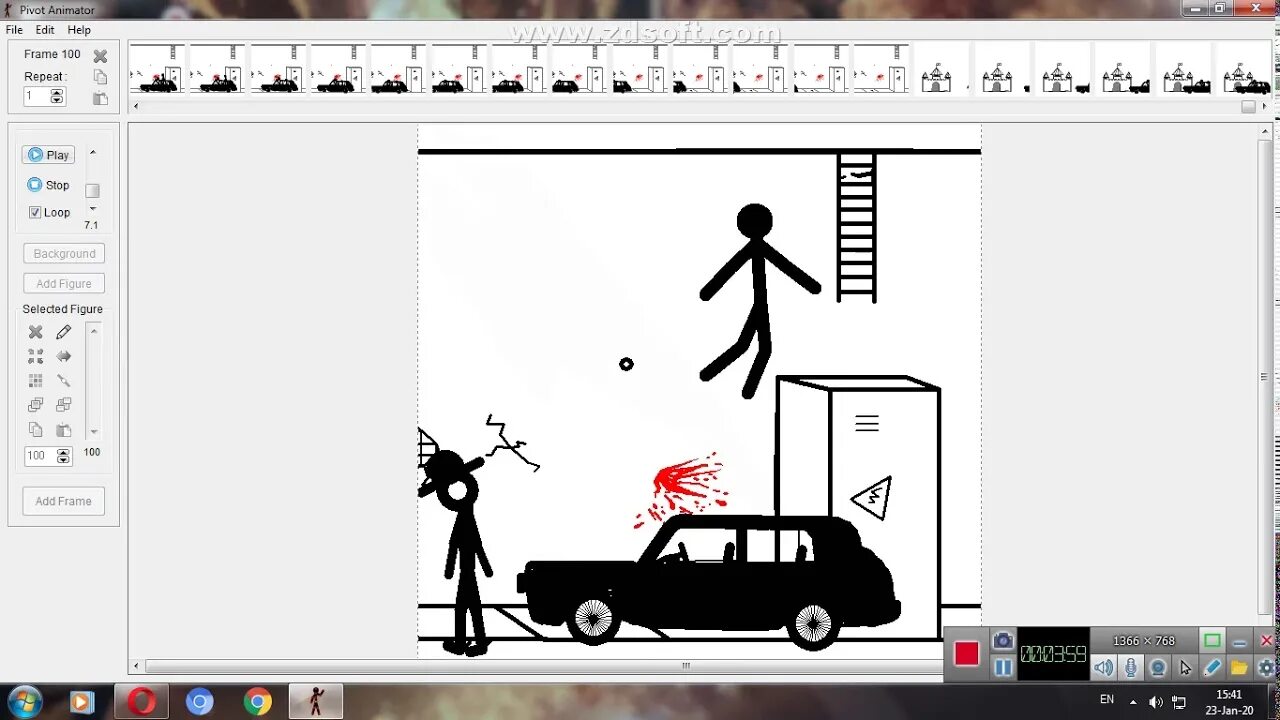Open the recorder's output folder icon

point(1239,667)
